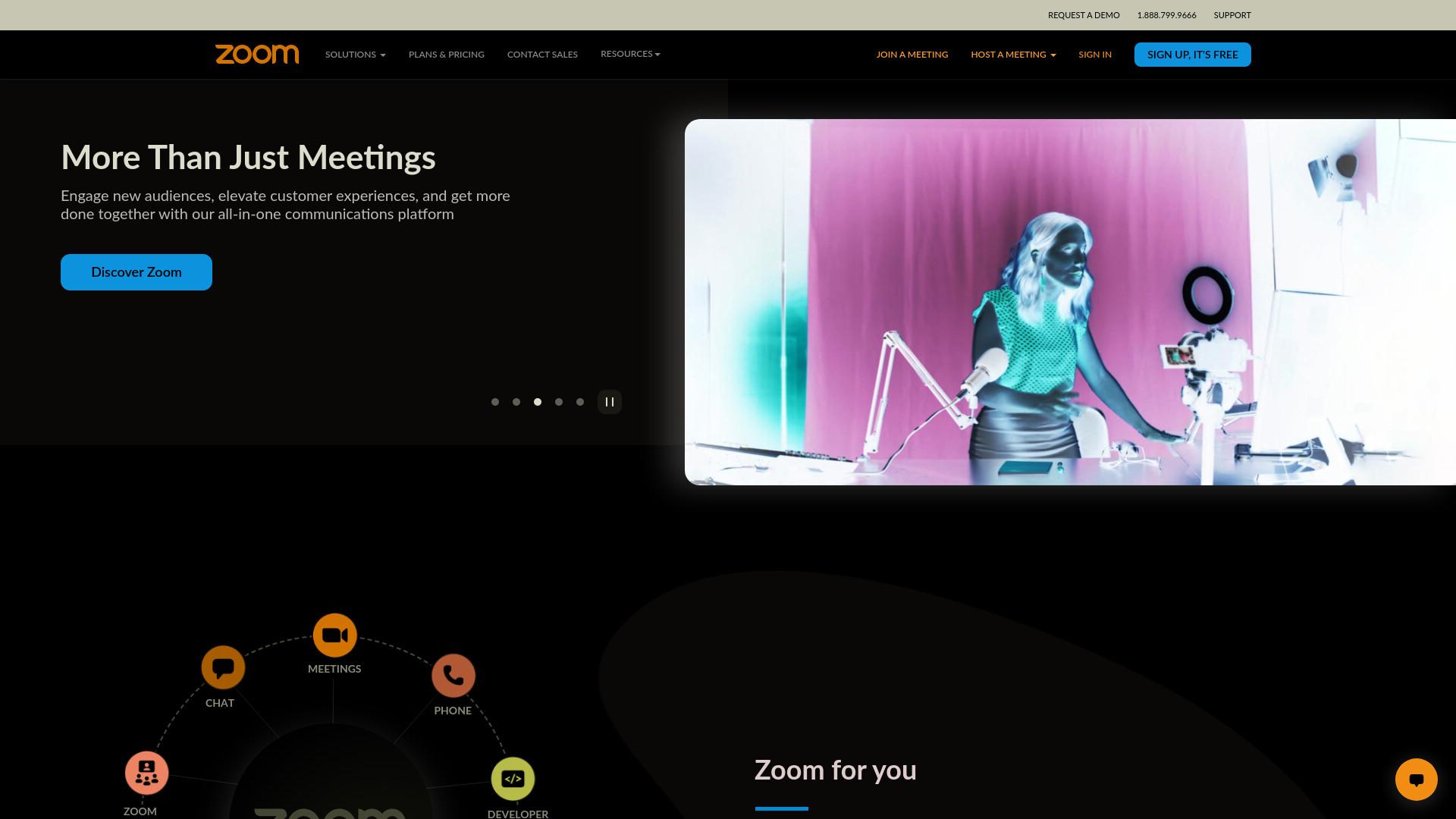Screen dimensions: 1456x819
Task: Pause the hero carousel slideshow
Action: 610,402
